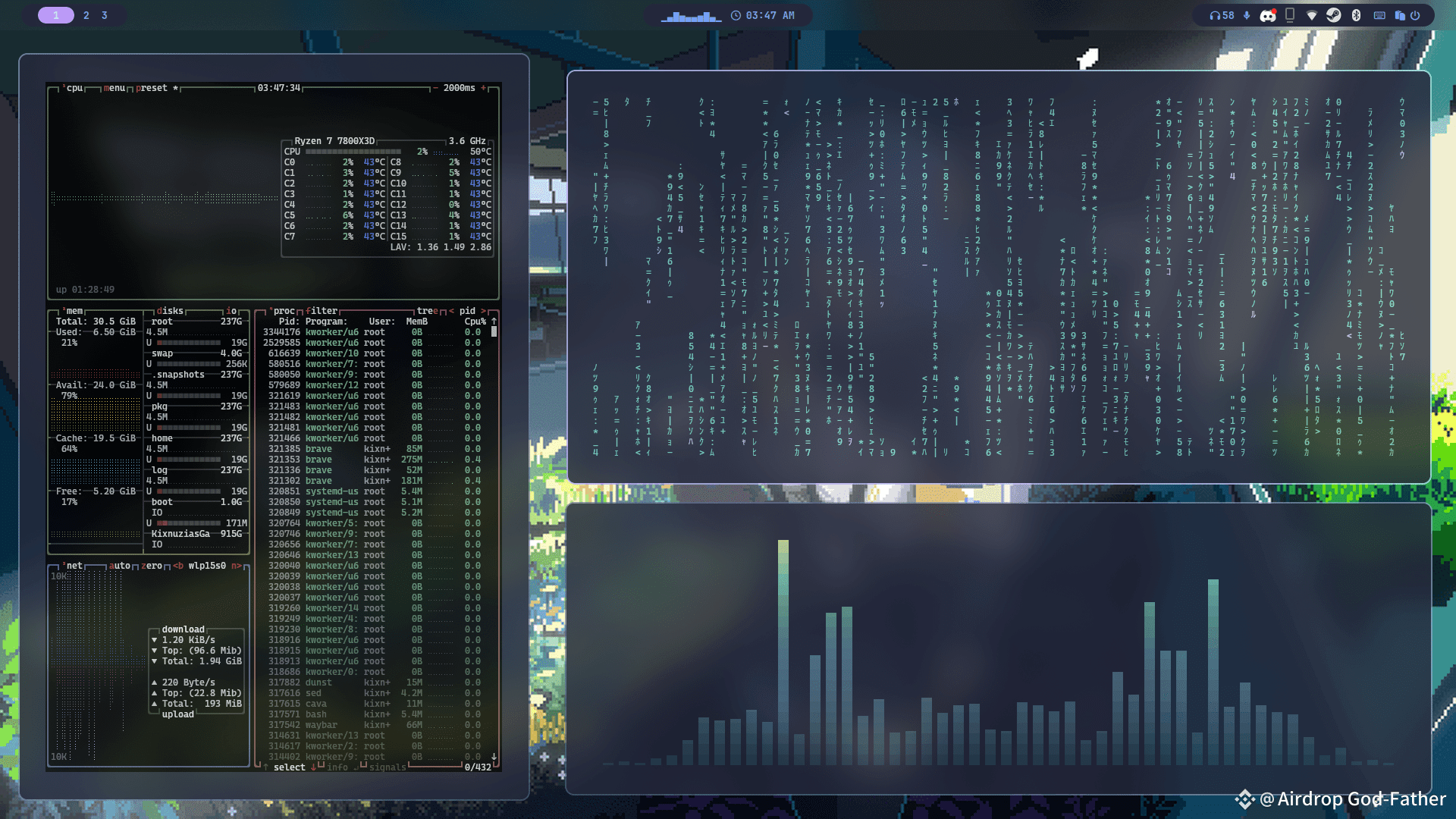Decrease update interval with minus button
The height and width of the screenshot is (819, 1456).
click(435, 88)
